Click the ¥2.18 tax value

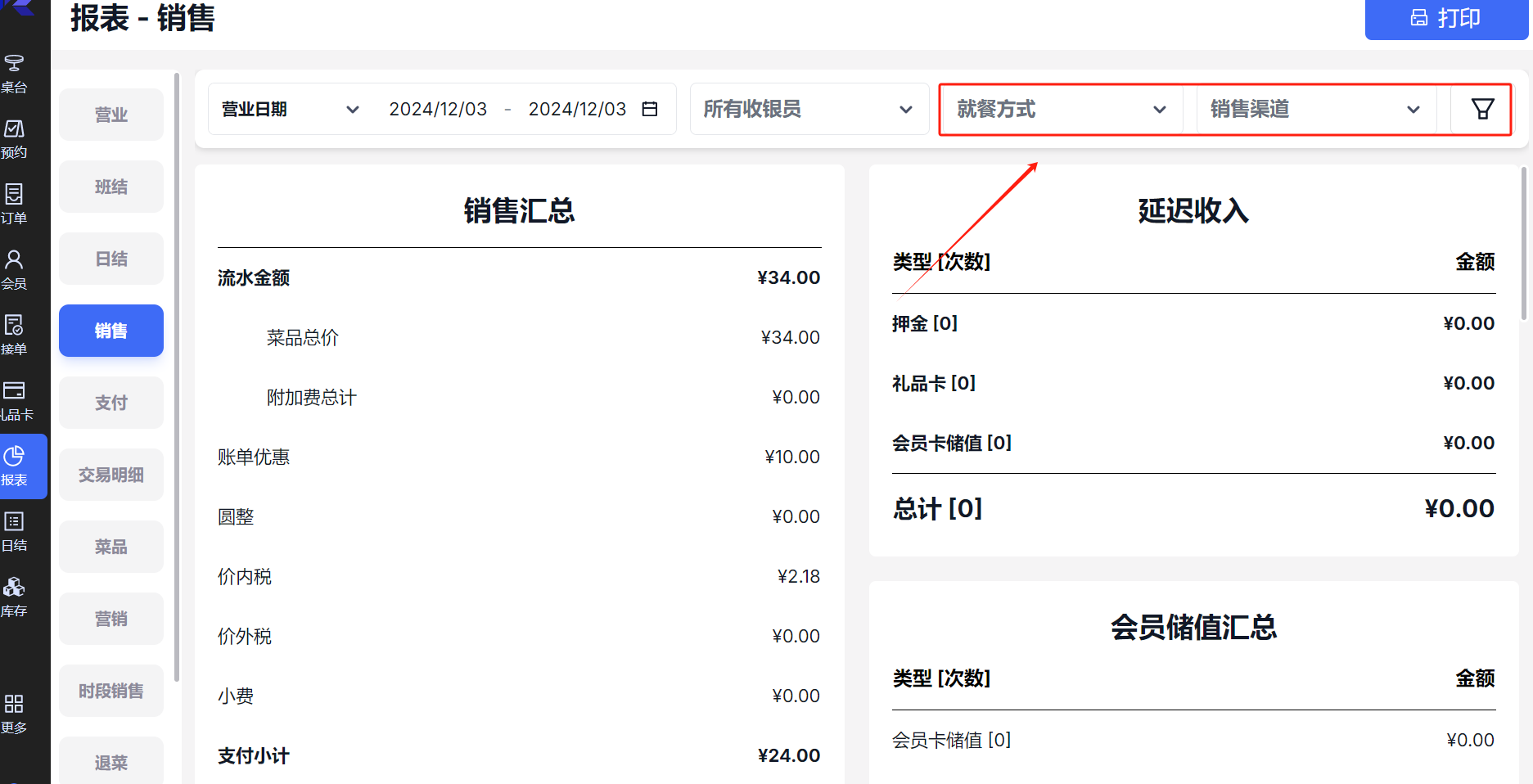(798, 577)
